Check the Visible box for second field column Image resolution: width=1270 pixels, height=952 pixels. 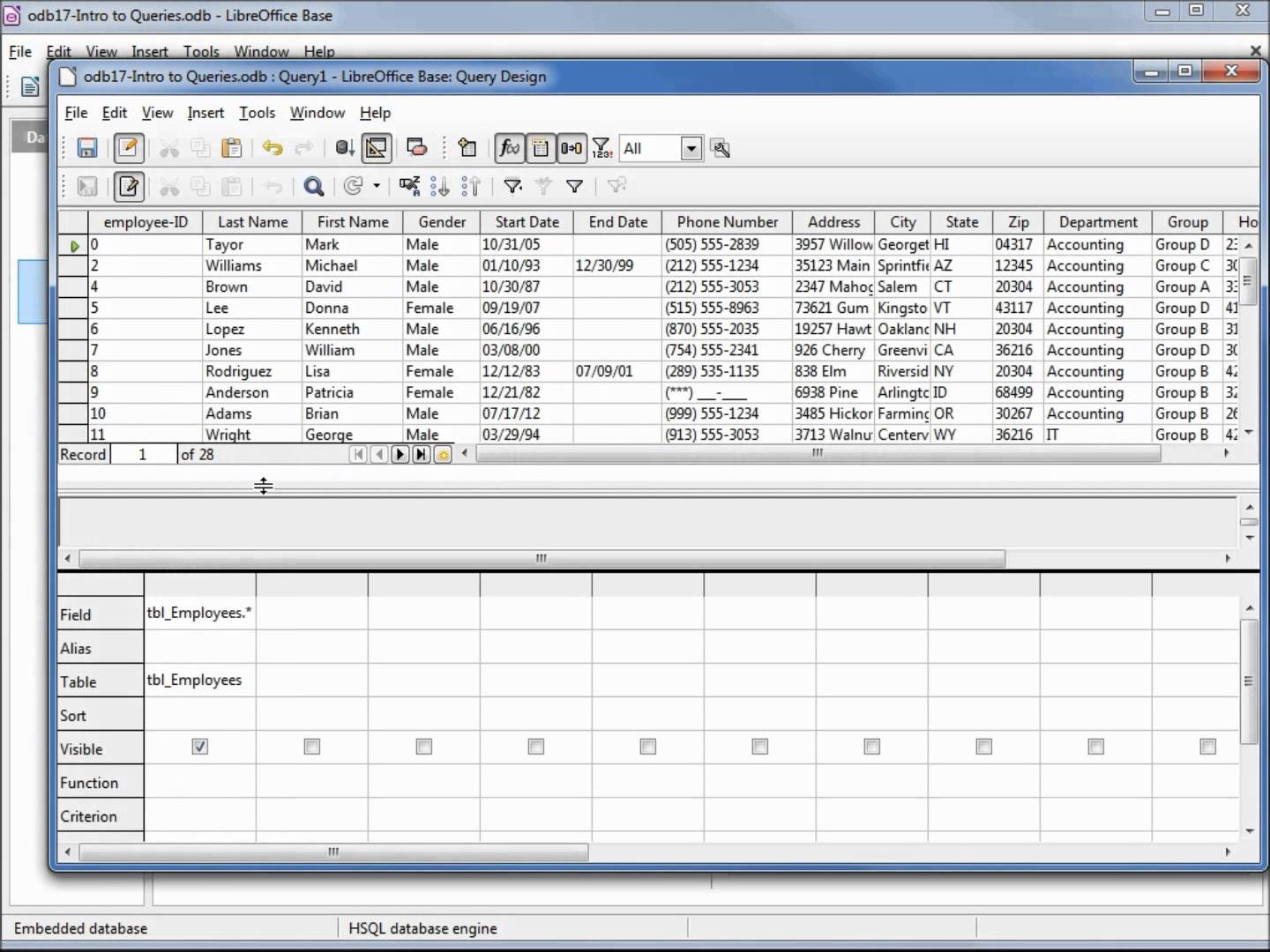(x=311, y=747)
